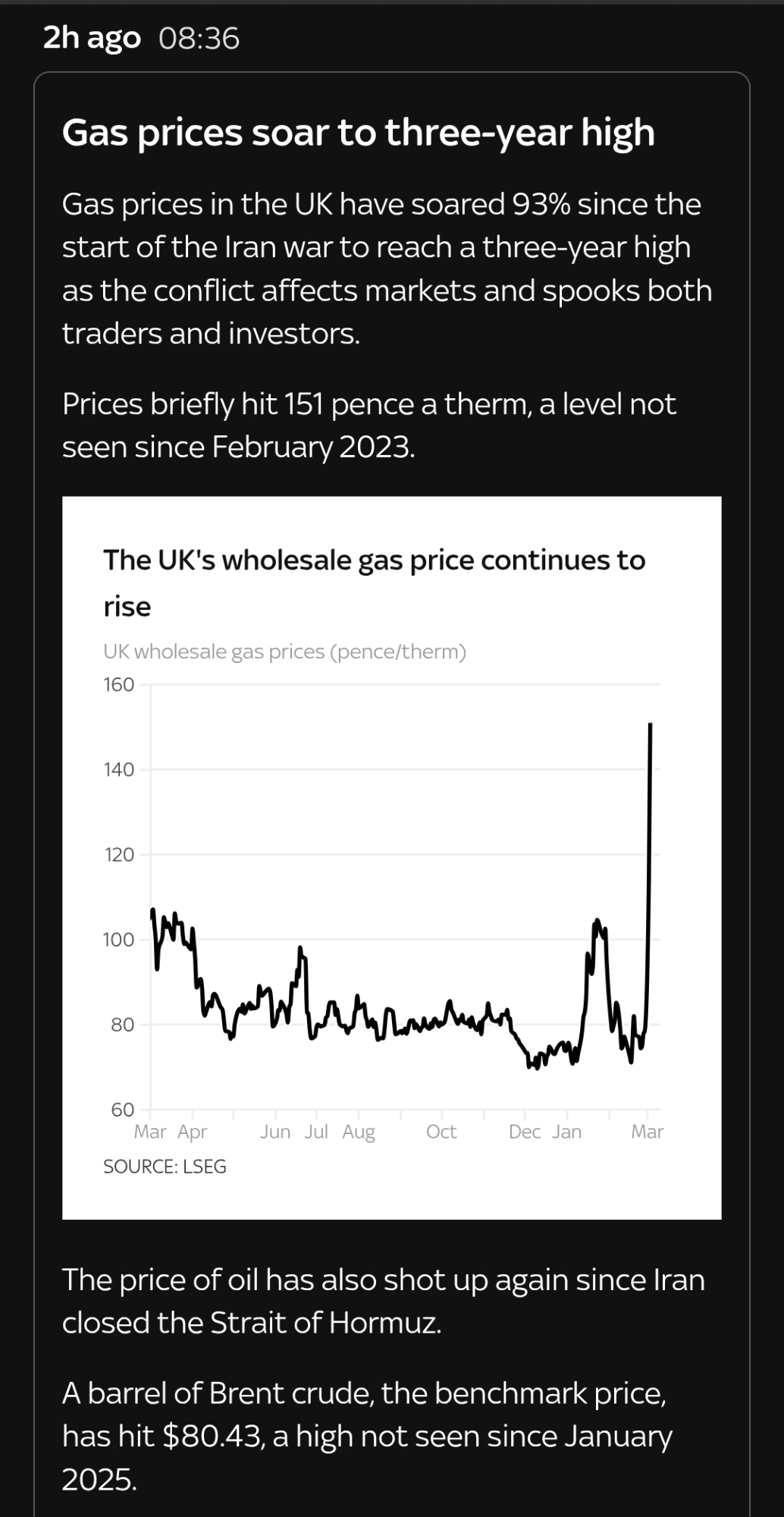Click the "2h ago" relative timestamp
This screenshot has width=784, height=1517.
(92, 38)
